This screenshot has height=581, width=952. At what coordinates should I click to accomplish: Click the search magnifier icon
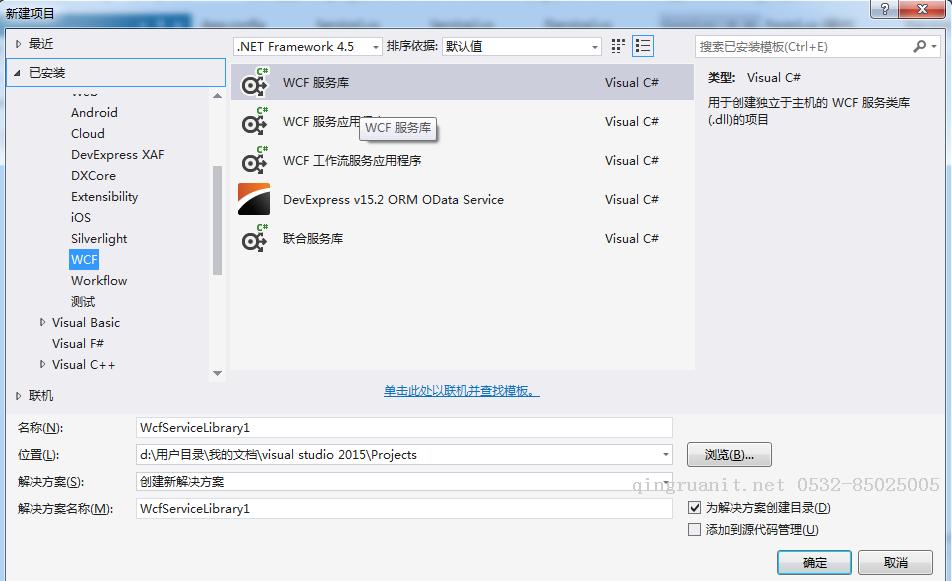[920, 46]
